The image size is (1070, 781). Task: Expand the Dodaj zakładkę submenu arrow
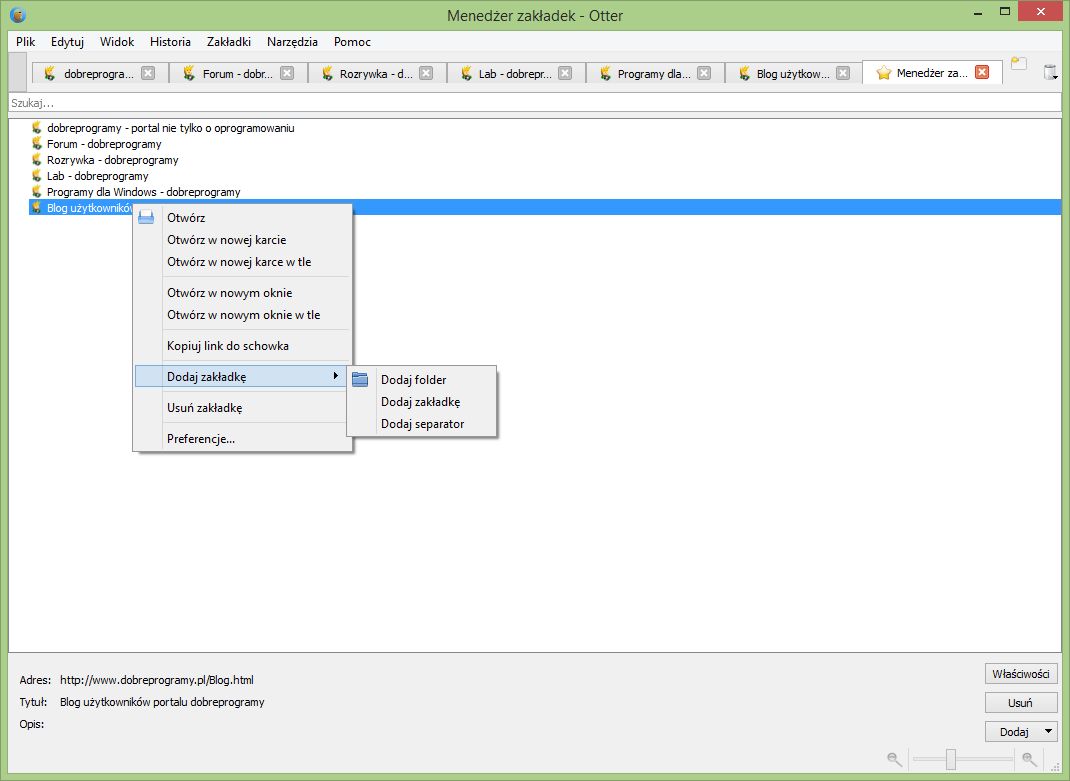(x=336, y=375)
